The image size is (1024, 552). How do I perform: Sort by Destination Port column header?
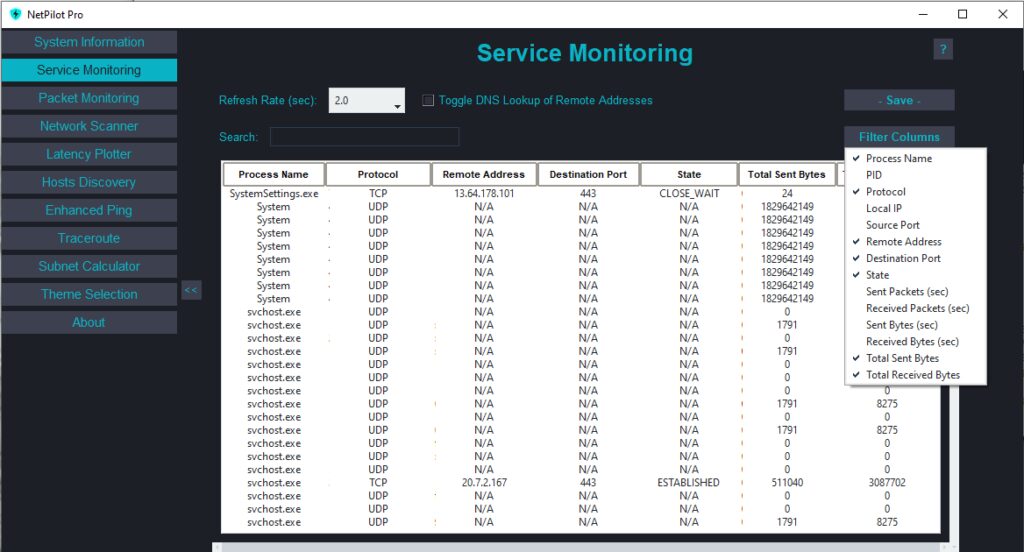pyautogui.click(x=588, y=174)
